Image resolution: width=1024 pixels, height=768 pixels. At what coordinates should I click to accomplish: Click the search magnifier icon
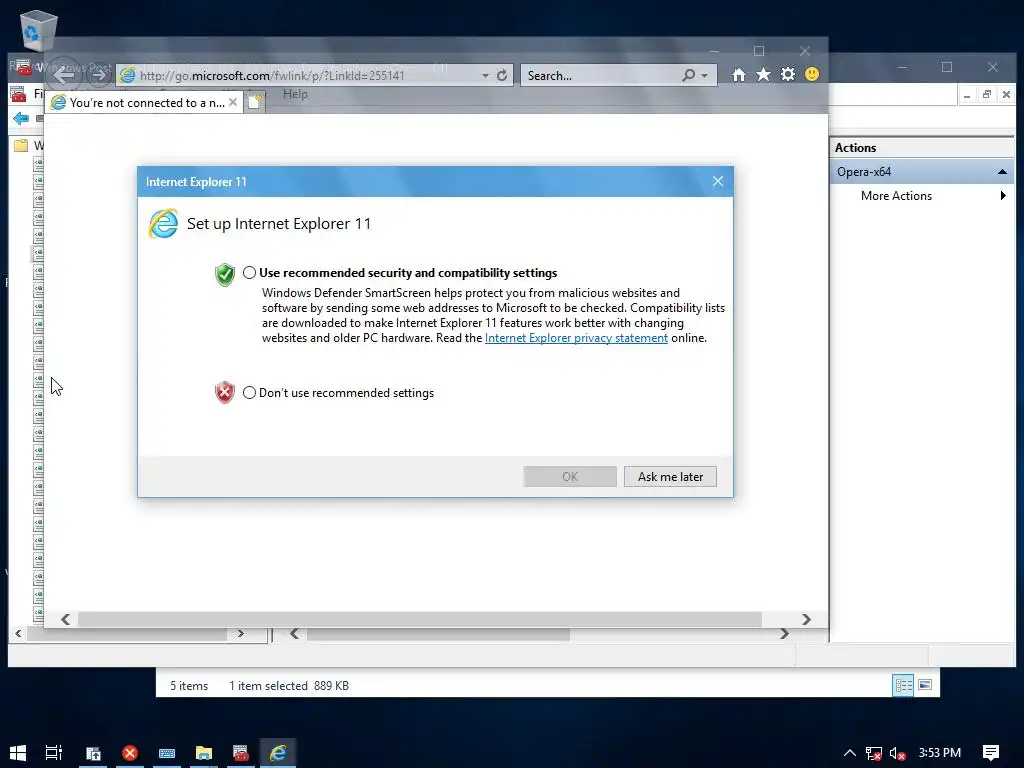click(688, 75)
